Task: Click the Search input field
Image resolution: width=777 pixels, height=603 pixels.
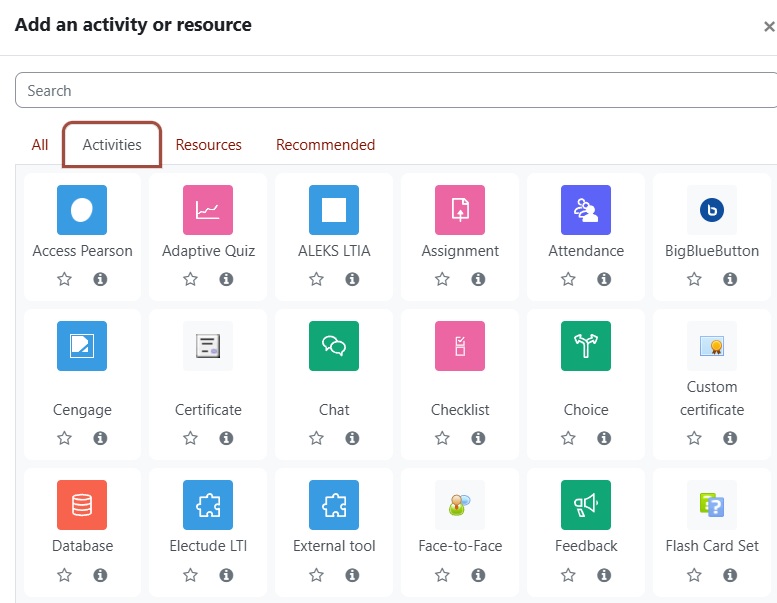Action: click(395, 91)
